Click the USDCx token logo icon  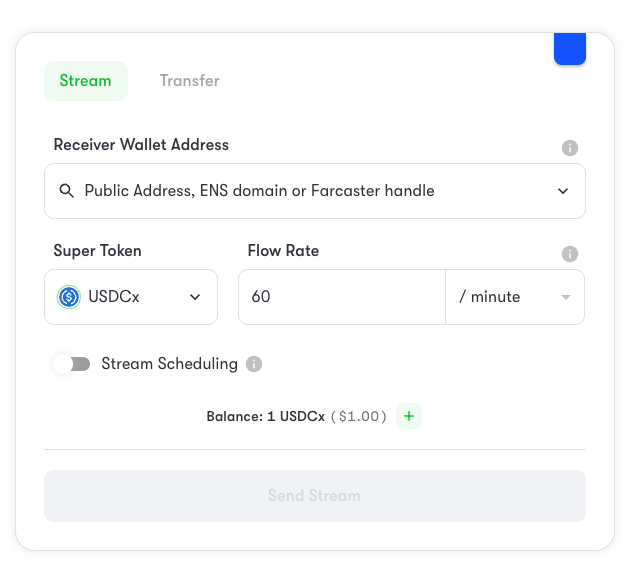click(x=69, y=297)
